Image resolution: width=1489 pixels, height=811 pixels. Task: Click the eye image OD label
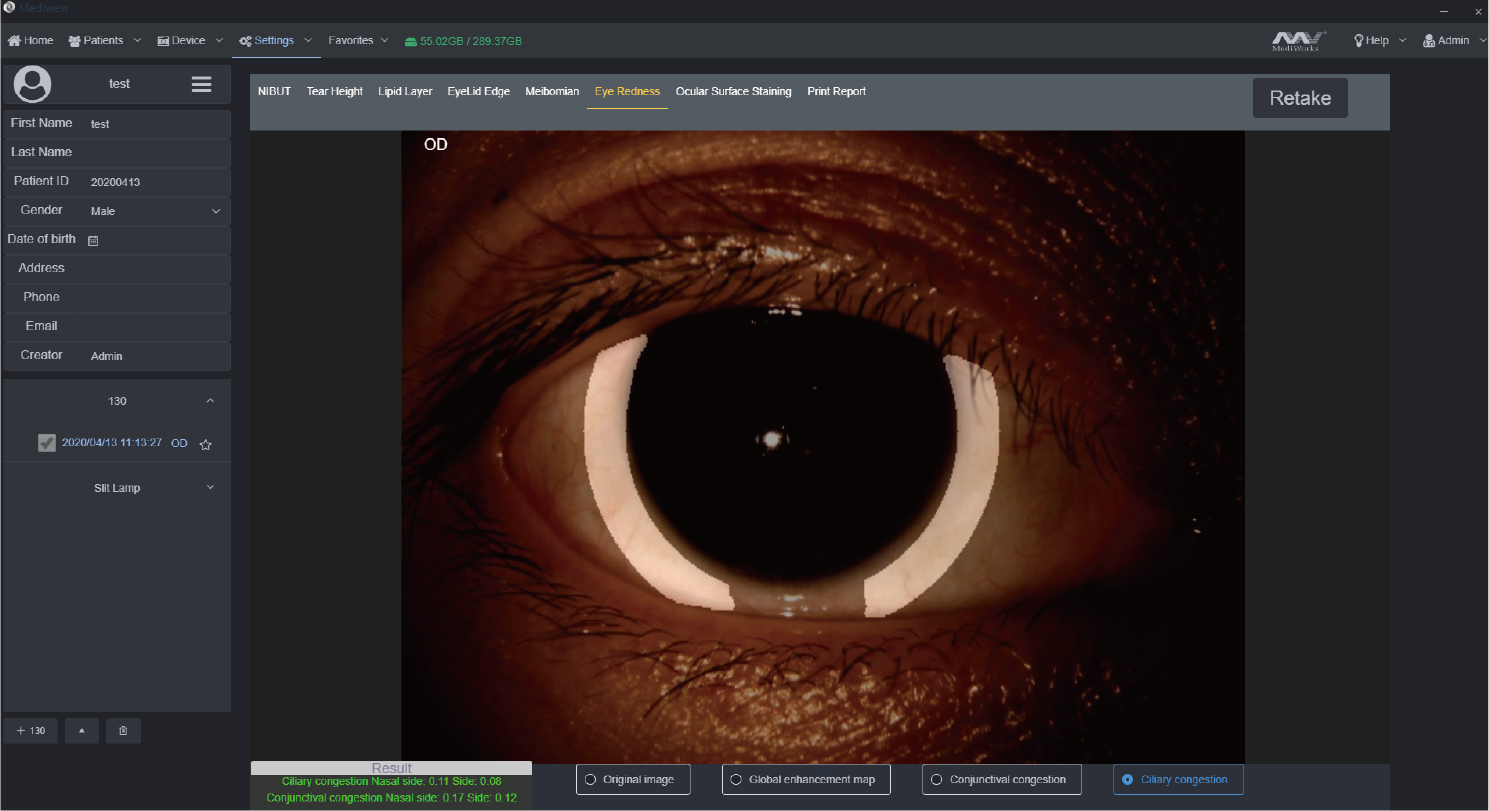pyautogui.click(x=436, y=145)
